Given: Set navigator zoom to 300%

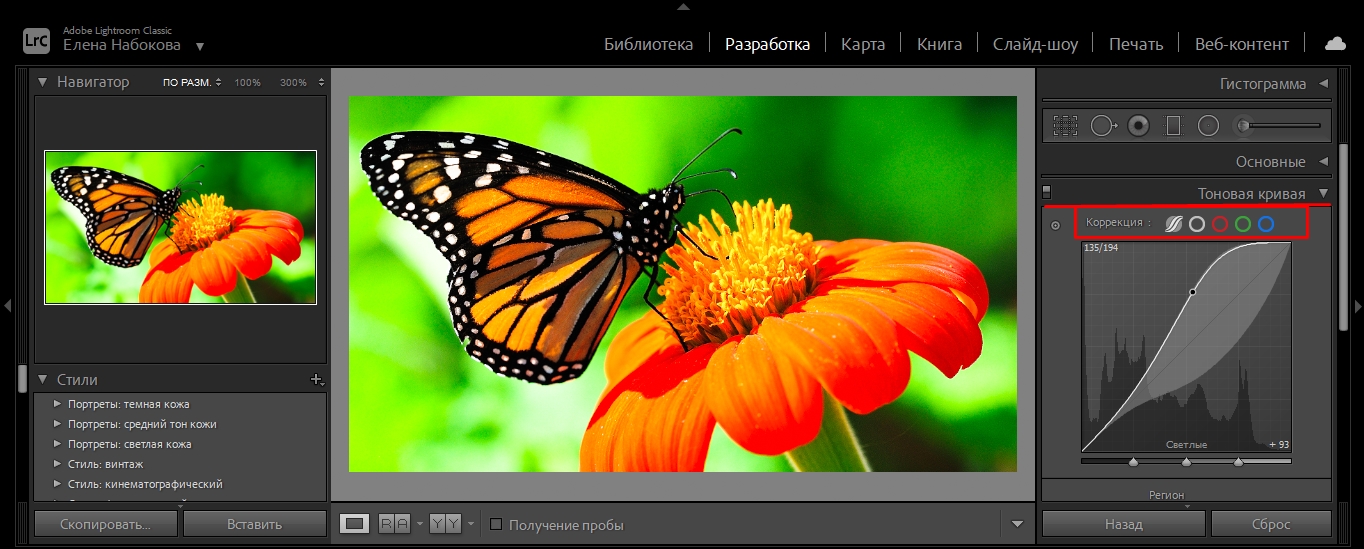Looking at the screenshot, I should pos(293,82).
